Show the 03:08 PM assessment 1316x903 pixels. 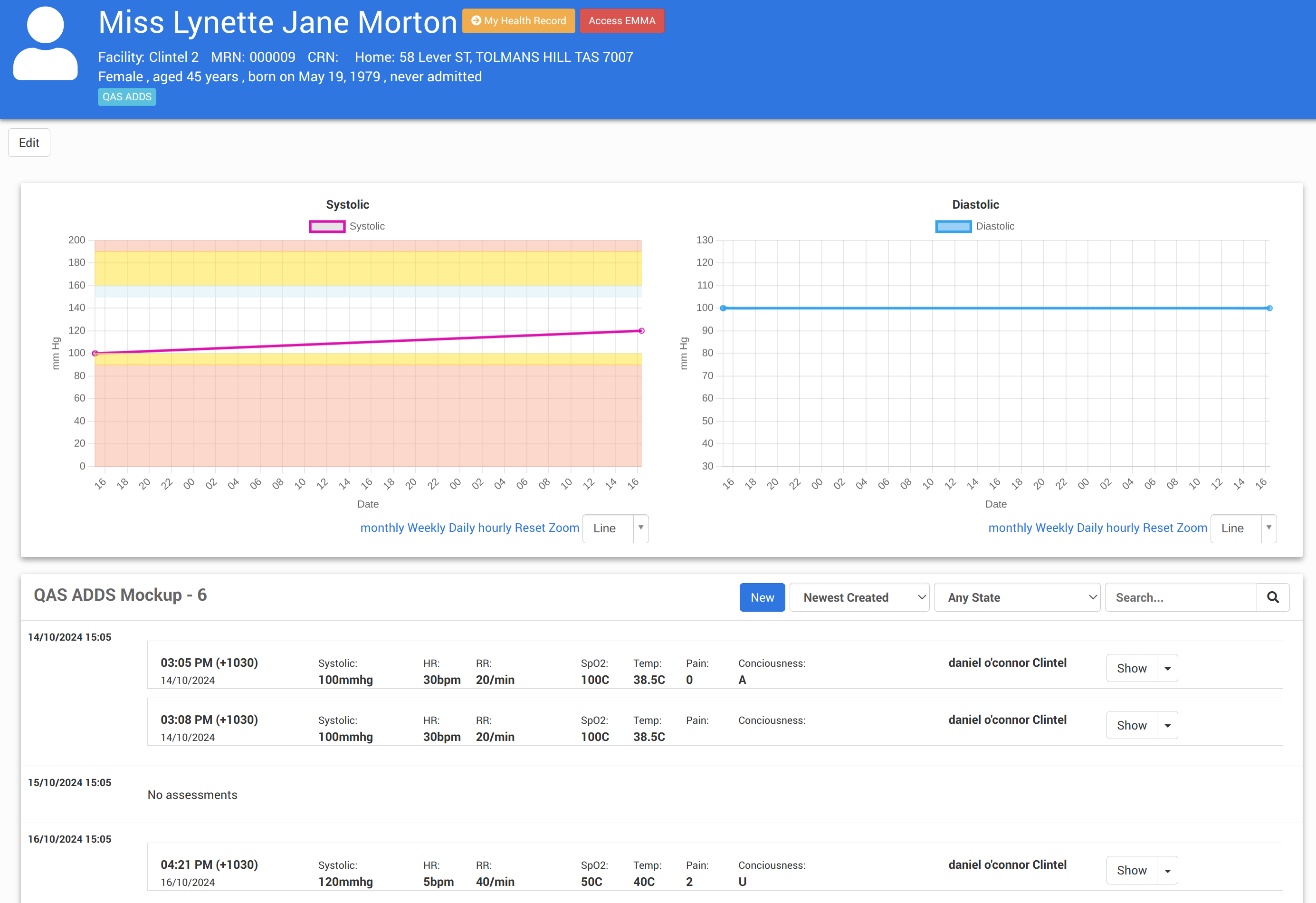1131,725
